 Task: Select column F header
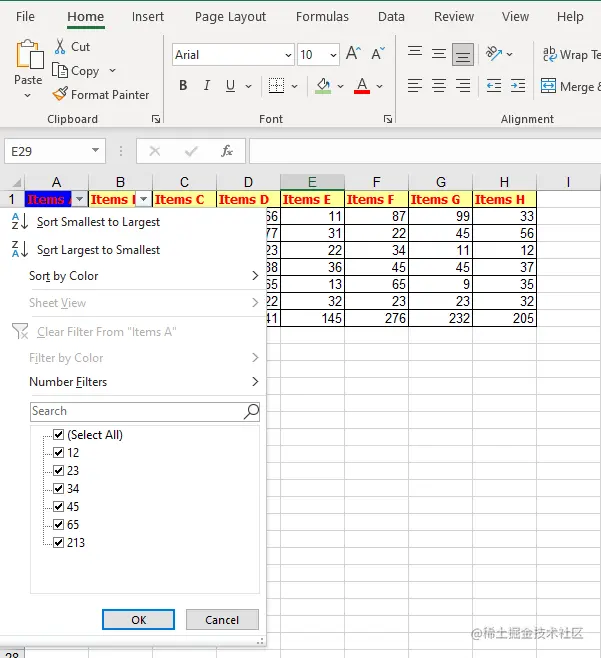click(x=376, y=183)
